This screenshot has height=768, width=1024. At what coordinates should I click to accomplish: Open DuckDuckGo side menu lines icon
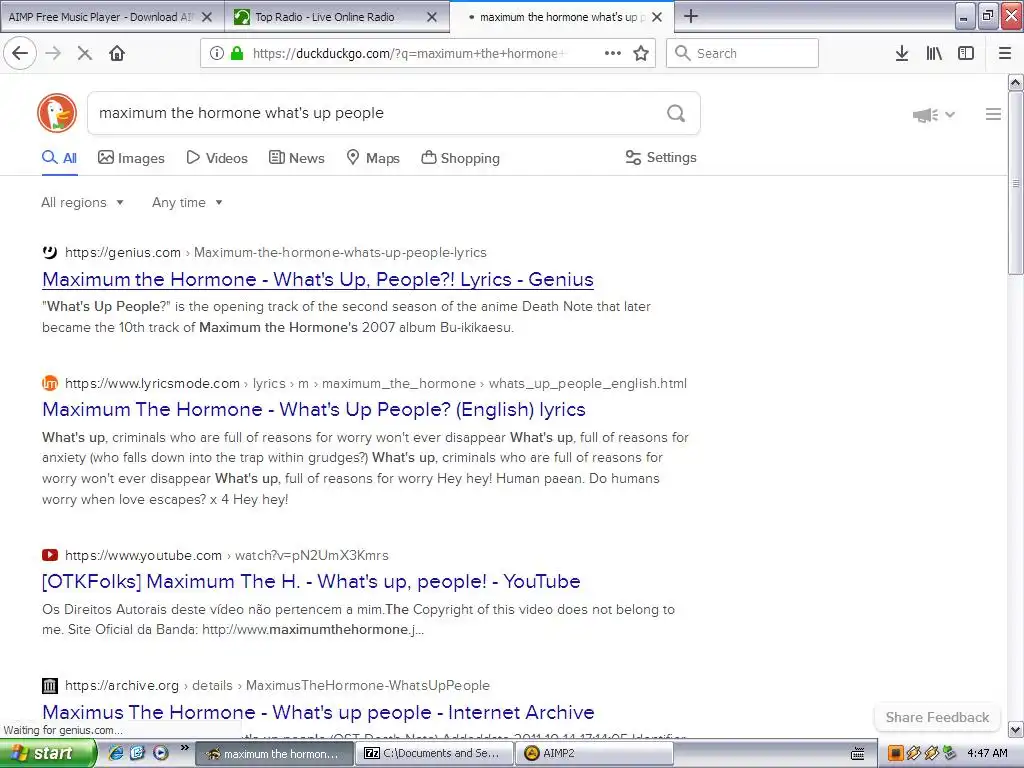click(x=993, y=114)
